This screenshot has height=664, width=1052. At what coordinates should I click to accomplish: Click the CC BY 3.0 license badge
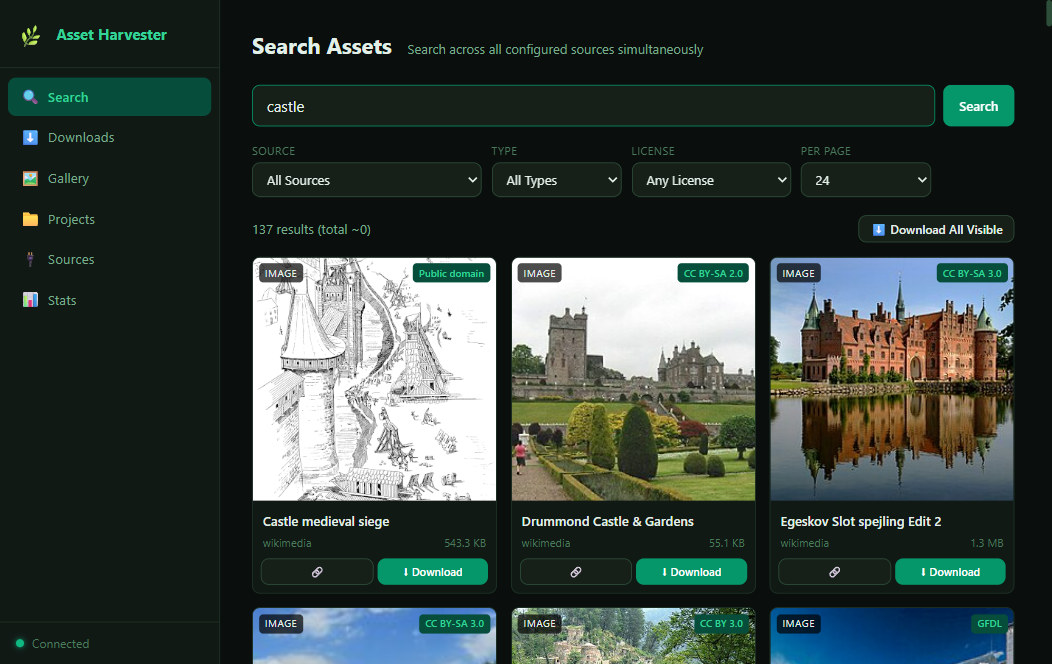tap(721, 624)
